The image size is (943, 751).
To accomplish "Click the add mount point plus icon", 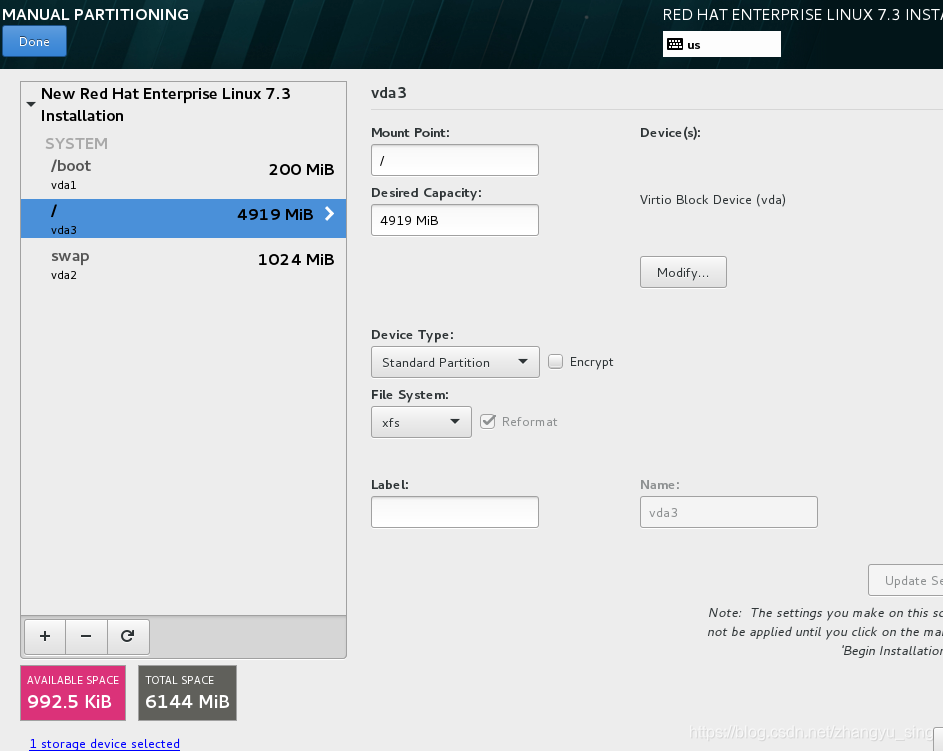I will point(45,636).
